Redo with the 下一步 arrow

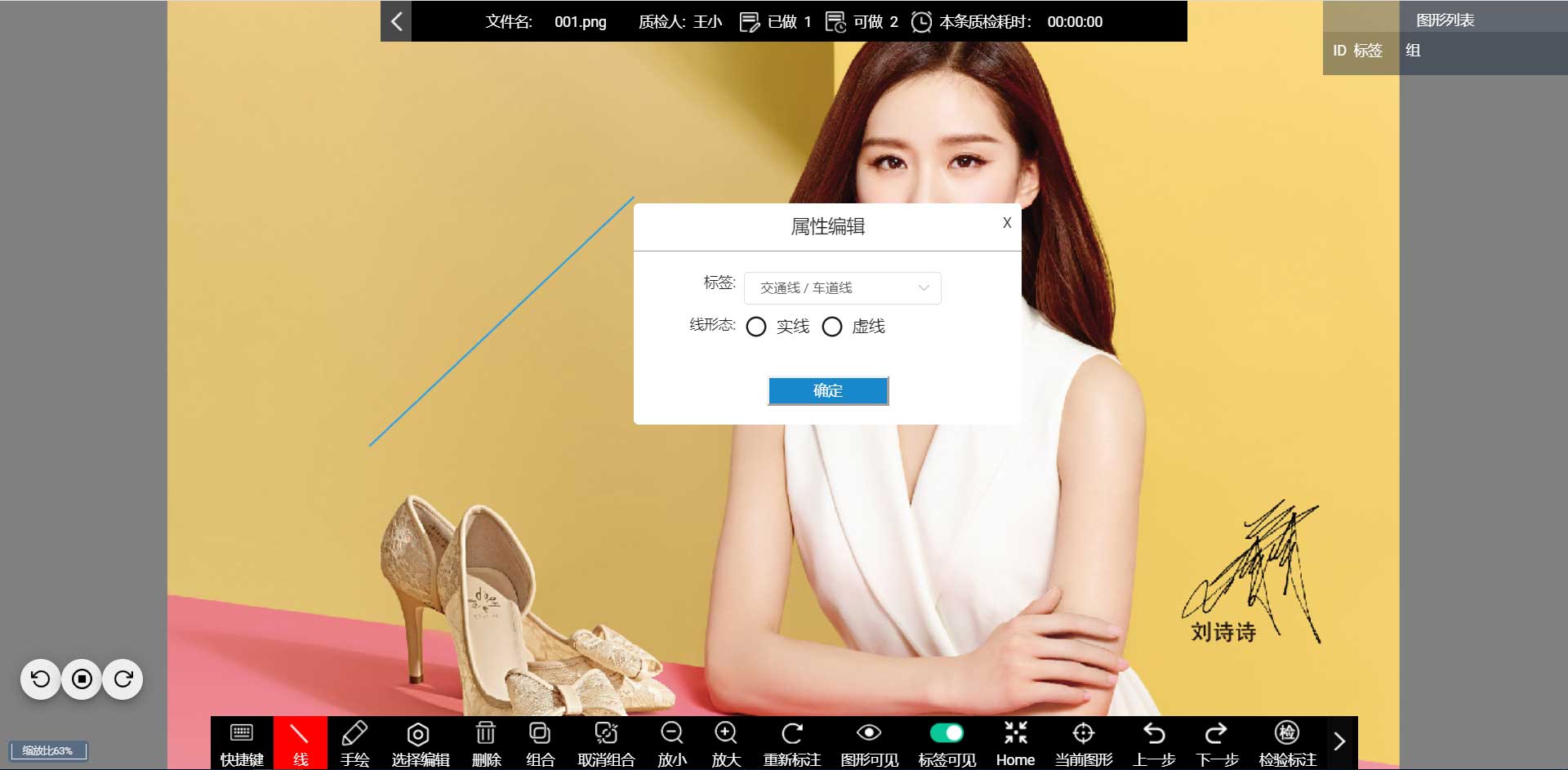click(x=1217, y=743)
